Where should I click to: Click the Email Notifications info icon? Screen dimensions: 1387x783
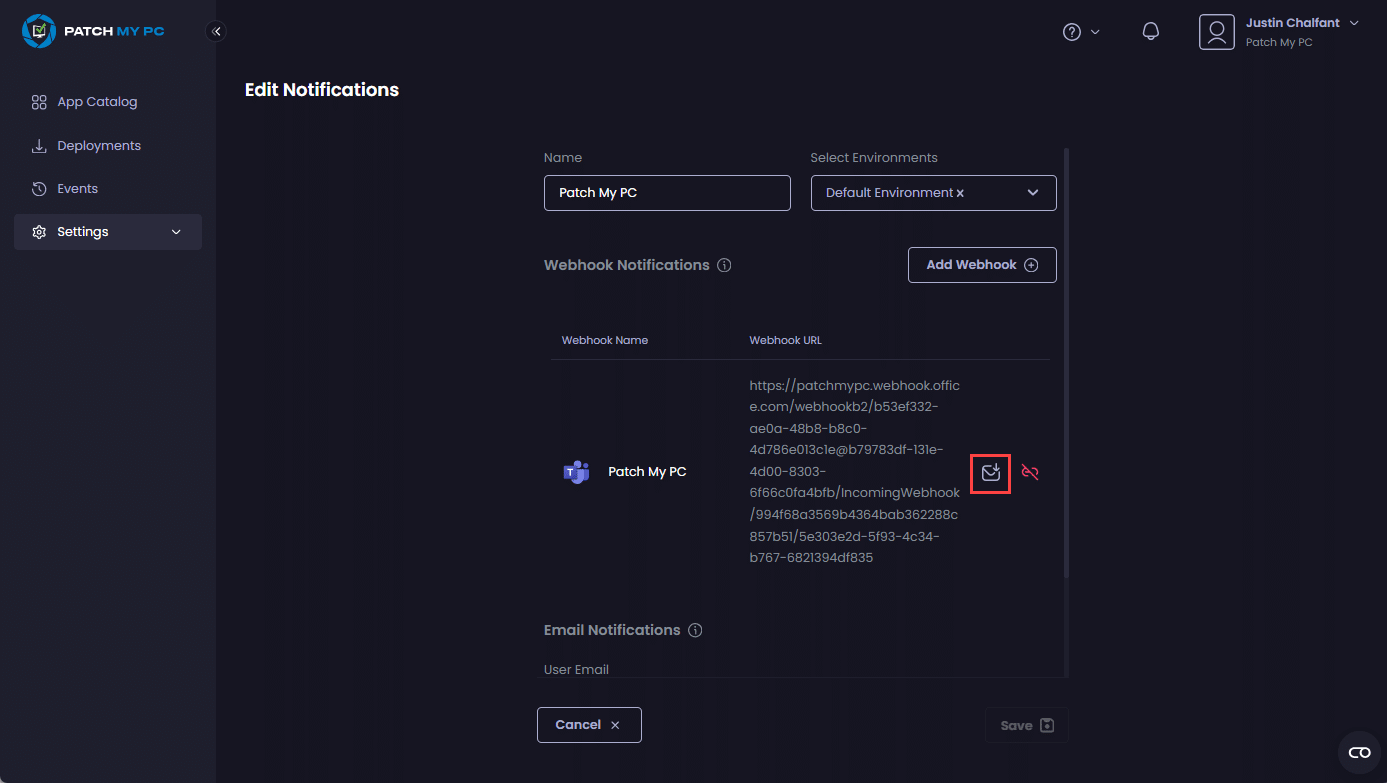click(696, 630)
